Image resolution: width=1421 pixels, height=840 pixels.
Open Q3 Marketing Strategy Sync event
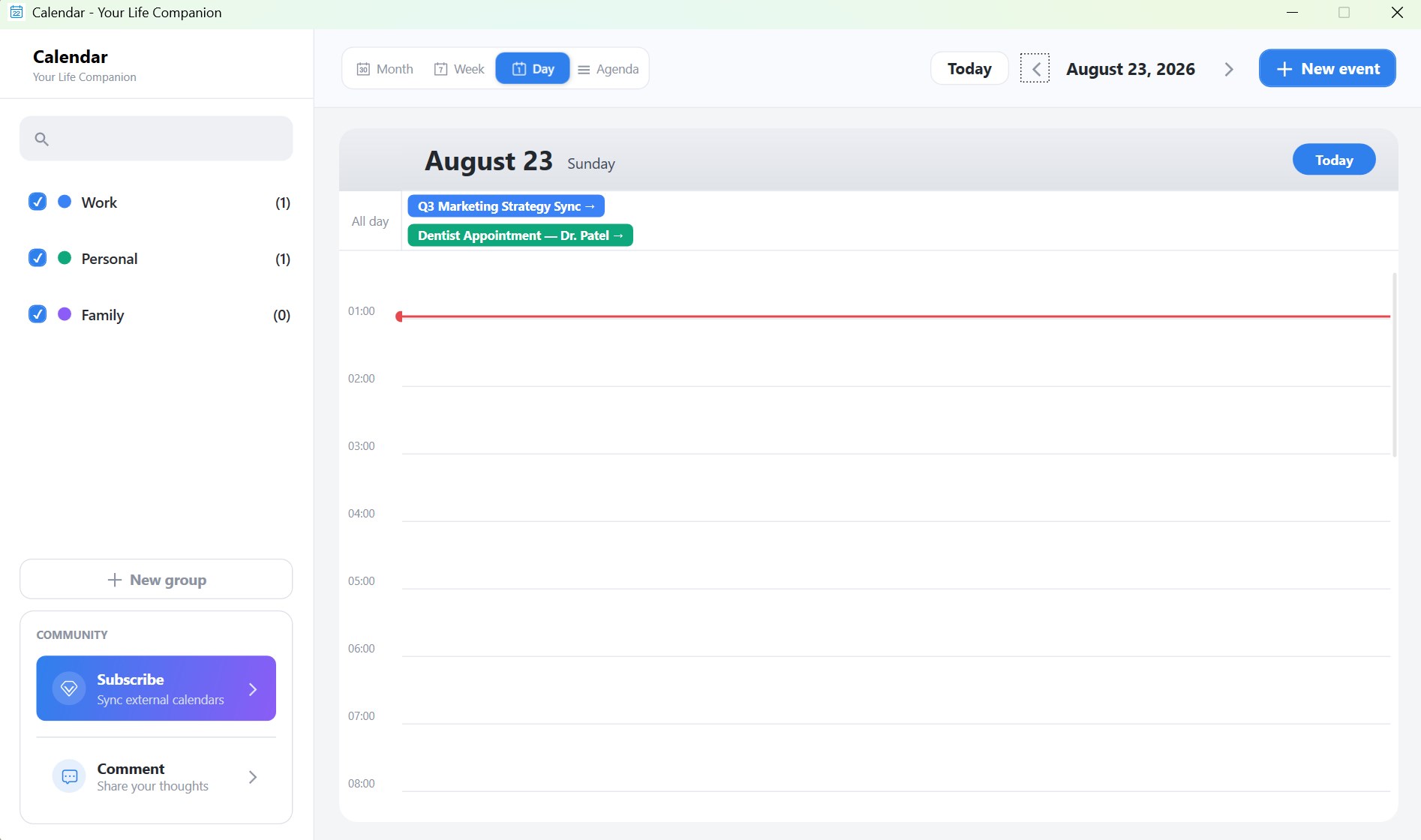tap(506, 206)
